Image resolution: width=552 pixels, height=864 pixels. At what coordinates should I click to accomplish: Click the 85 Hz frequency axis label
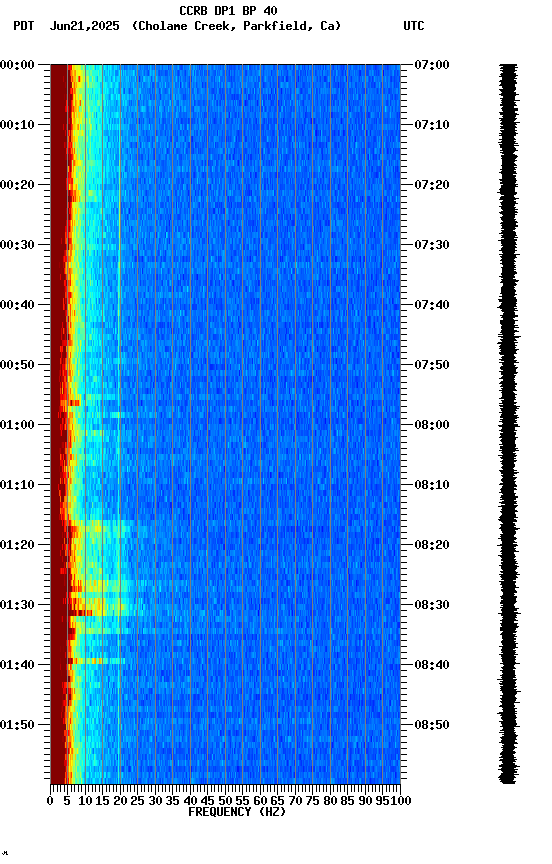click(x=348, y=801)
